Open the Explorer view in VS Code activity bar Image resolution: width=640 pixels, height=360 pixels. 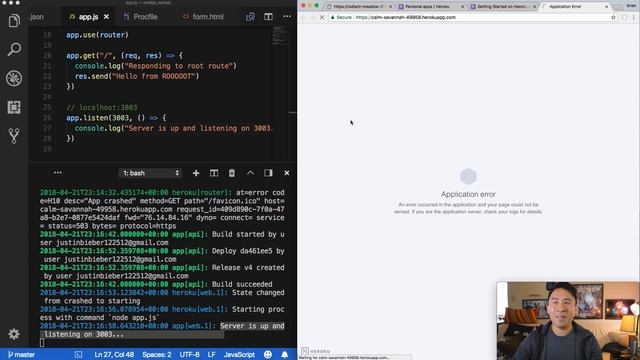[14, 20]
